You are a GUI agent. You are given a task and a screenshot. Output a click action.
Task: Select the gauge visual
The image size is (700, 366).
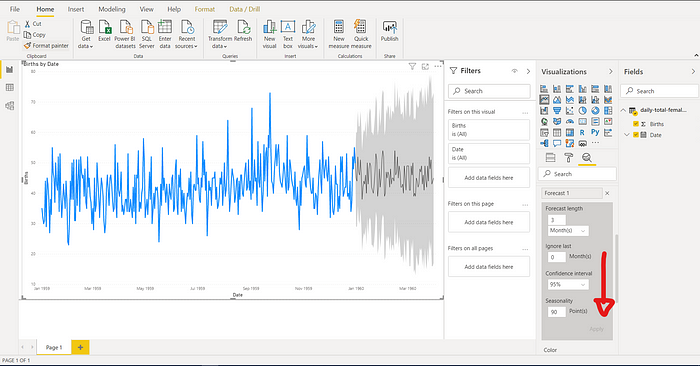click(x=570, y=121)
